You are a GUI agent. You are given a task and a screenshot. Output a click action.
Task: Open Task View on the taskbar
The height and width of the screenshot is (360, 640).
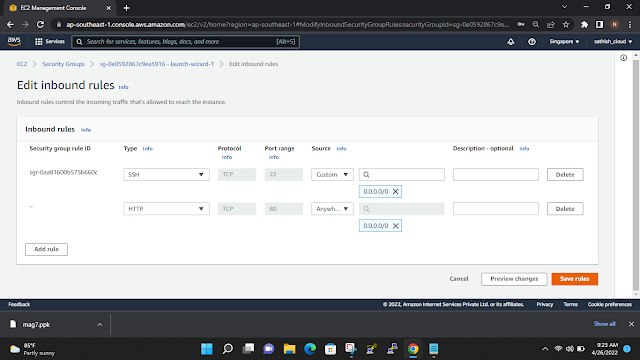coord(248,349)
